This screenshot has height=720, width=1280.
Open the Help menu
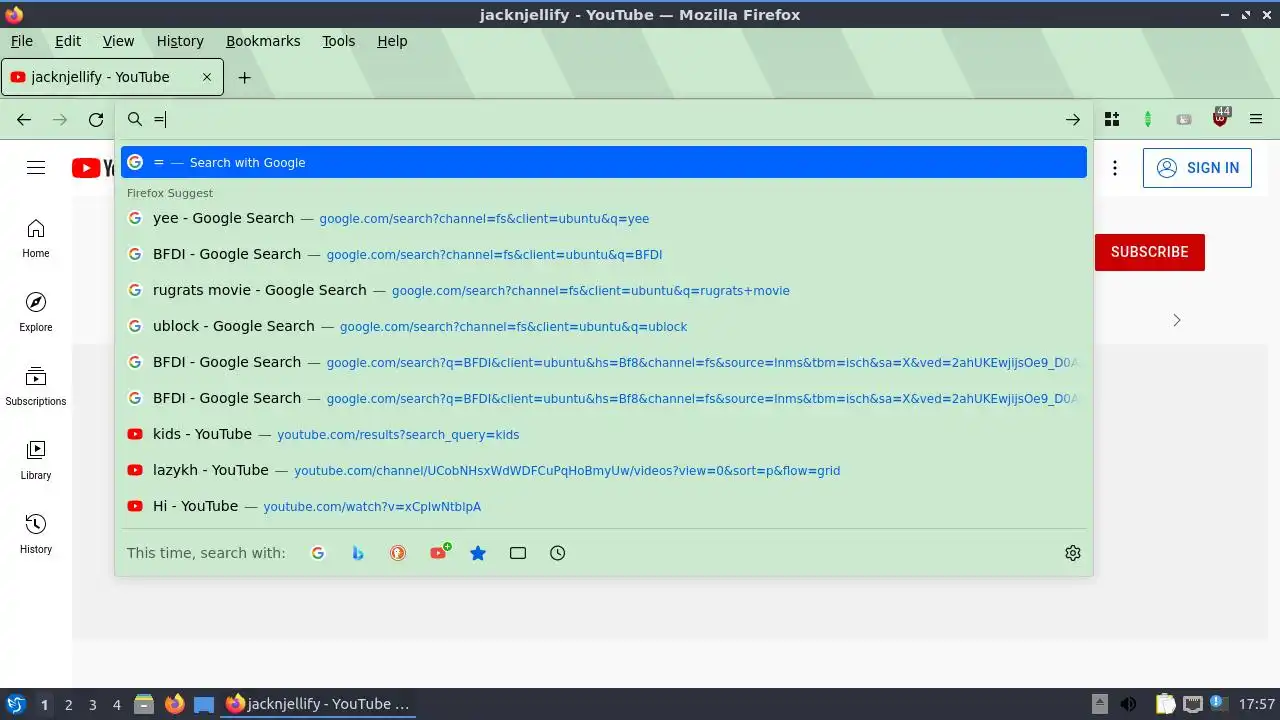point(392,41)
